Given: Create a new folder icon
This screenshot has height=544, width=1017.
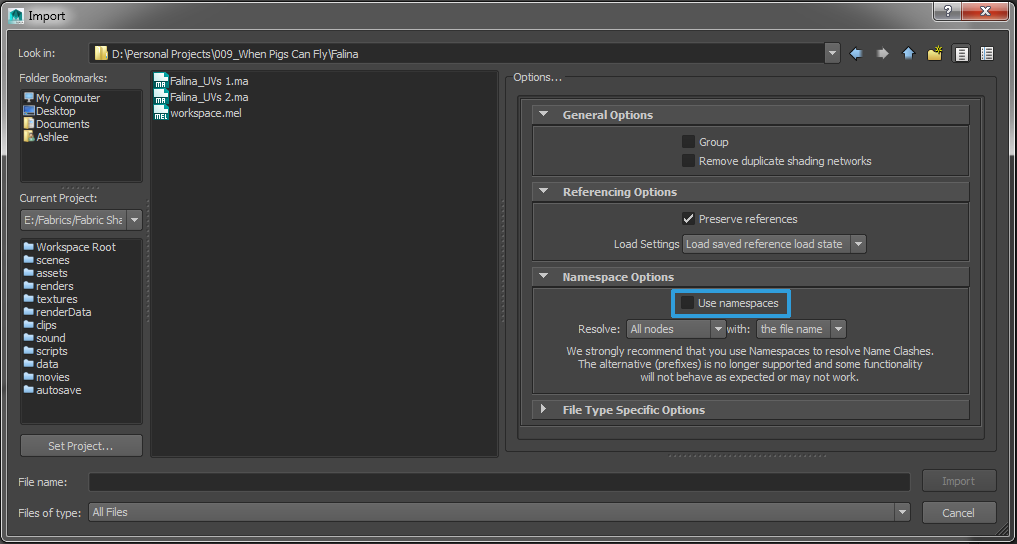Looking at the screenshot, I should 935,54.
